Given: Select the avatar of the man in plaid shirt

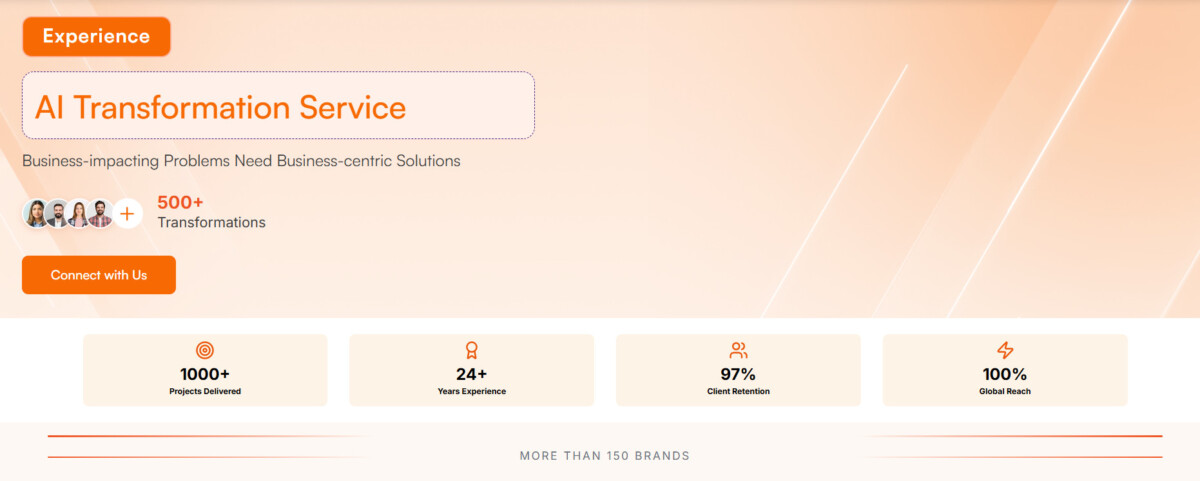Looking at the screenshot, I should click(99, 213).
